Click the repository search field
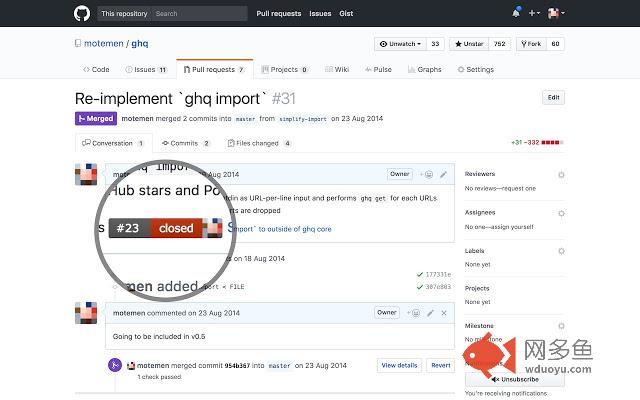The image size is (640, 400). [199, 13]
